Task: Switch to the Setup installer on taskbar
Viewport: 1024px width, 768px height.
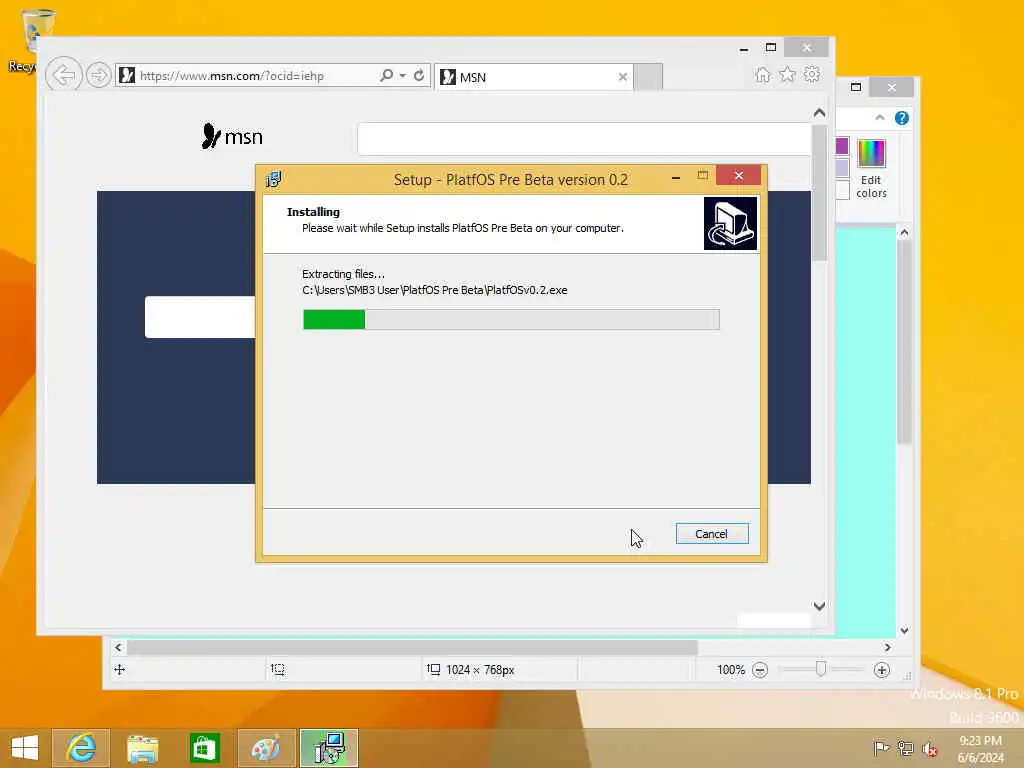Action: click(x=328, y=748)
